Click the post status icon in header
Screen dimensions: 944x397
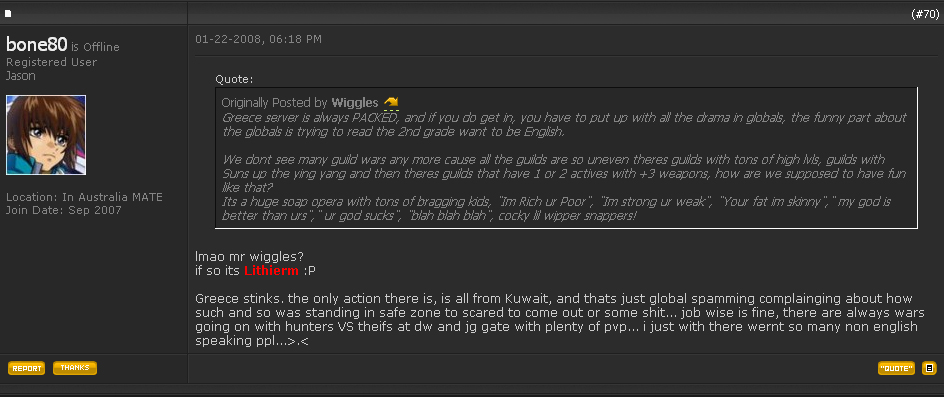pyautogui.click(x=8, y=13)
